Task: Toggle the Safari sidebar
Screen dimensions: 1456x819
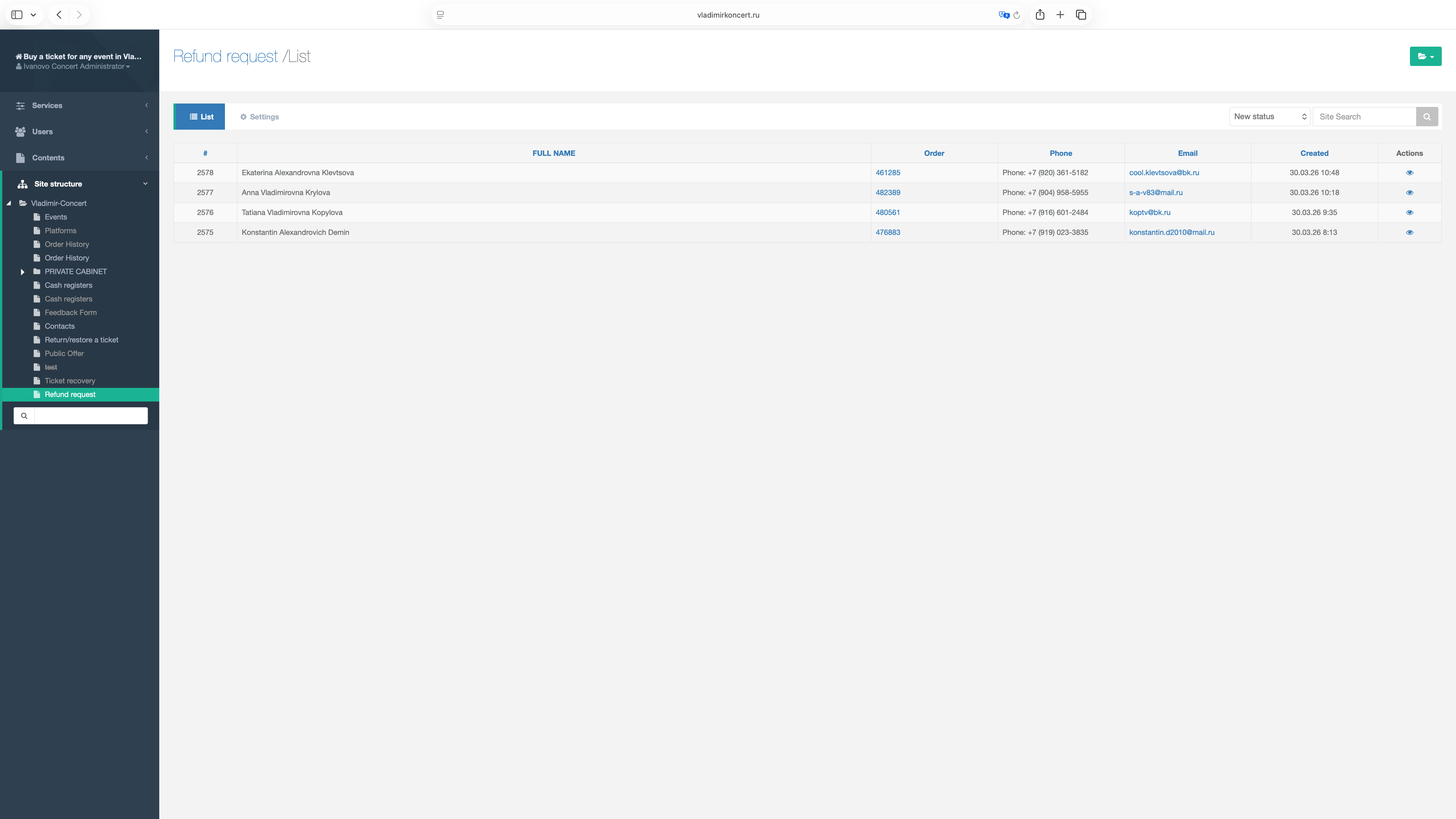Action: click(x=17, y=15)
